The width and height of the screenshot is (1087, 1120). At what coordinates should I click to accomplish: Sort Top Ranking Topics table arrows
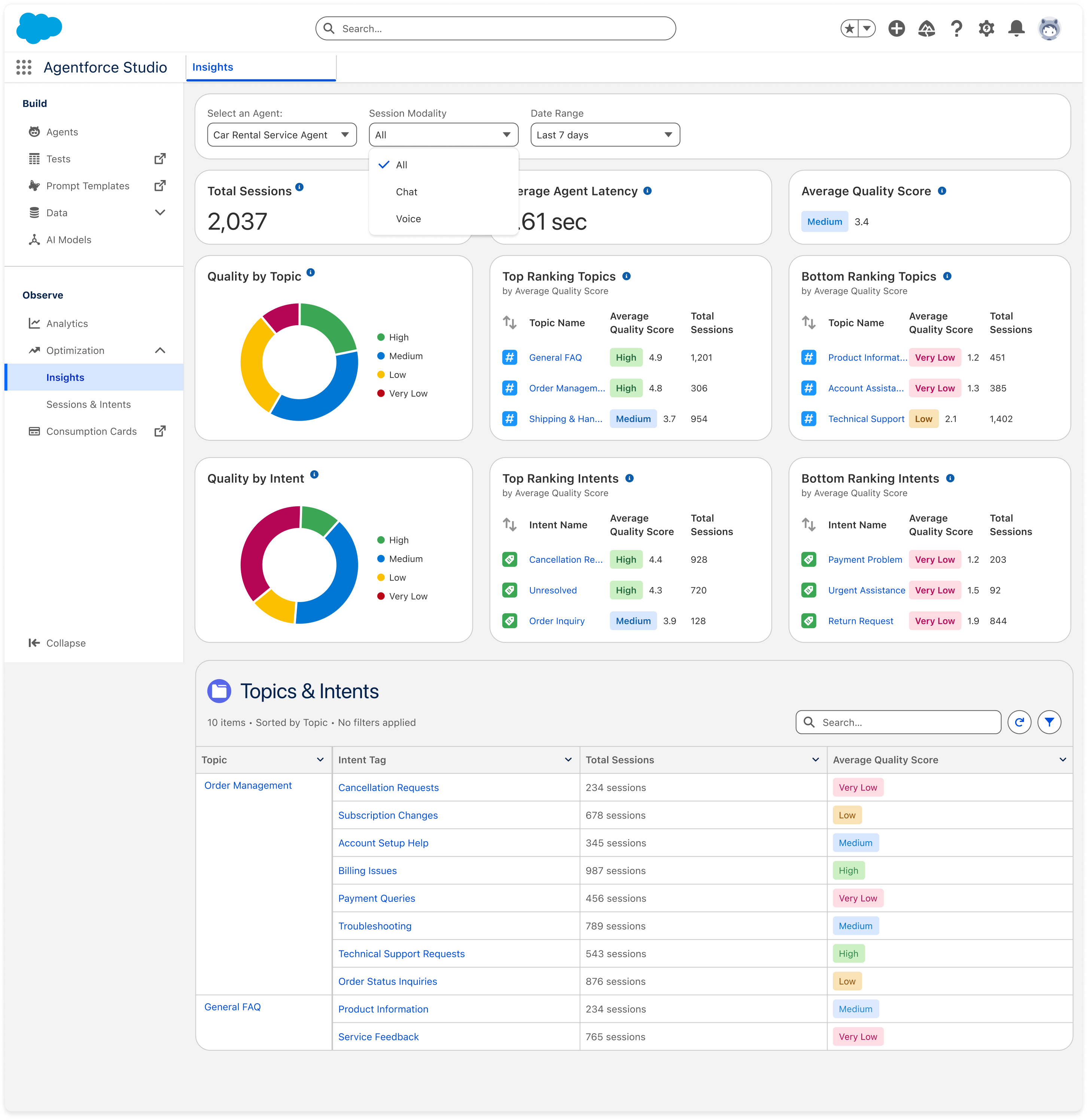510,323
